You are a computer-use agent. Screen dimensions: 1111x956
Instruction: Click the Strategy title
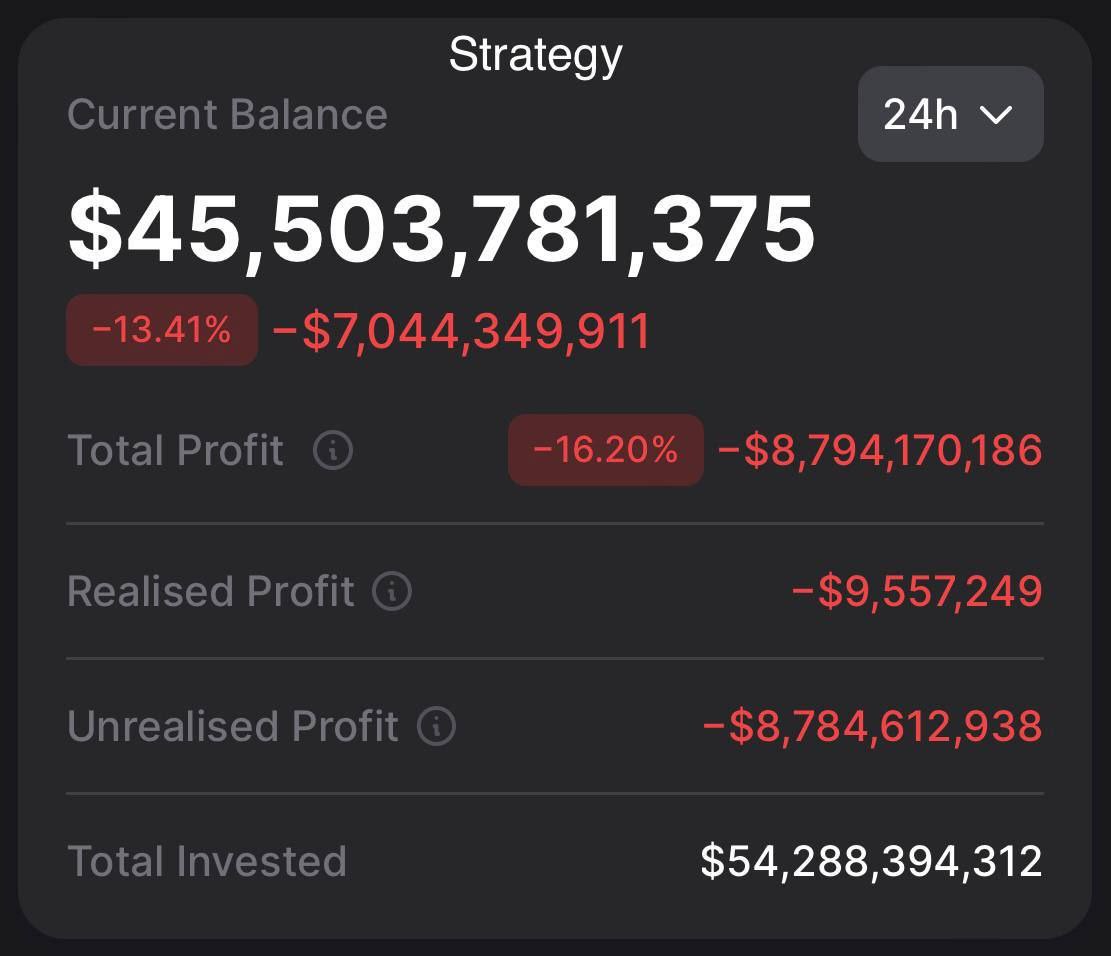535,55
